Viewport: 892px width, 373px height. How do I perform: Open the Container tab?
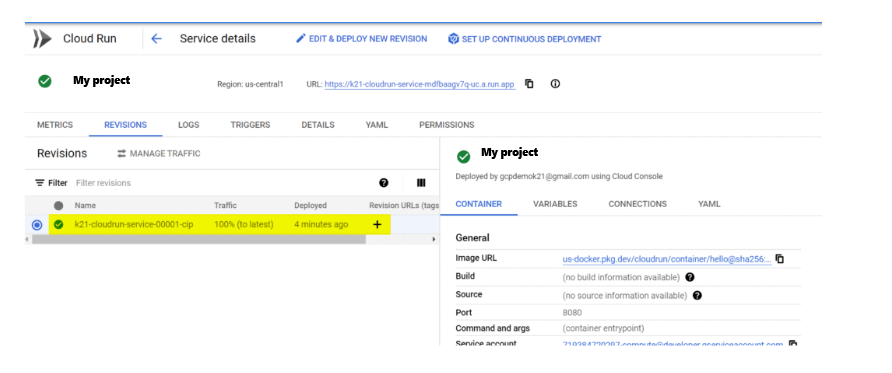[x=478, y=204]
